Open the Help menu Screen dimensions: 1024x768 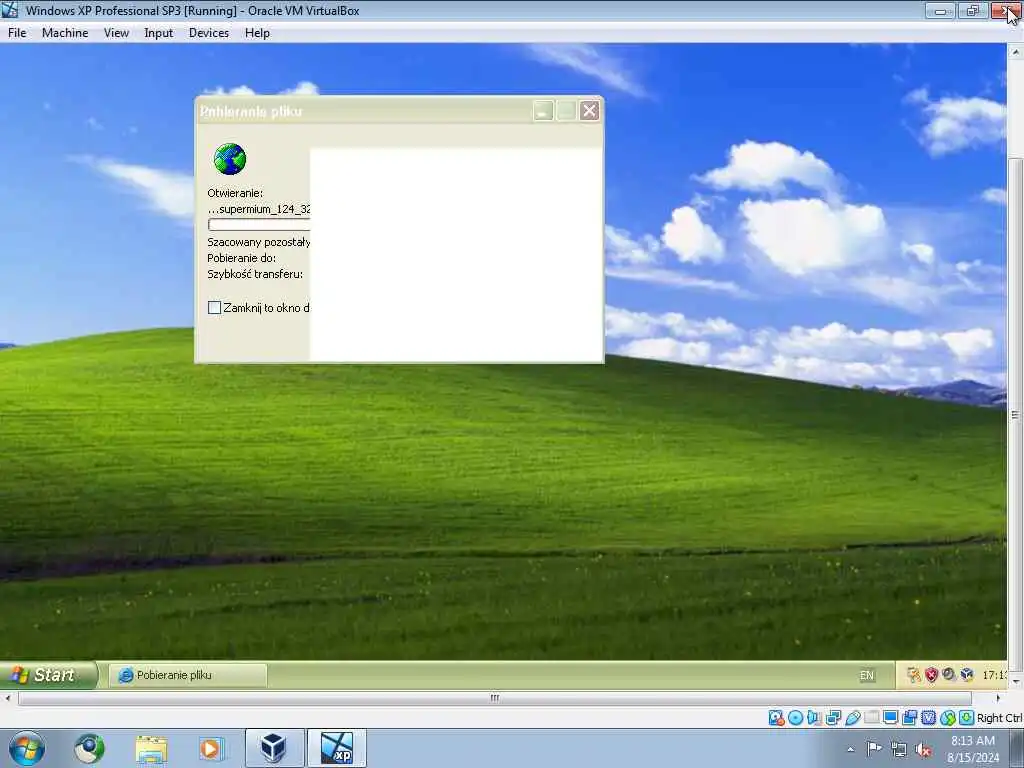[x=257, y=33]
